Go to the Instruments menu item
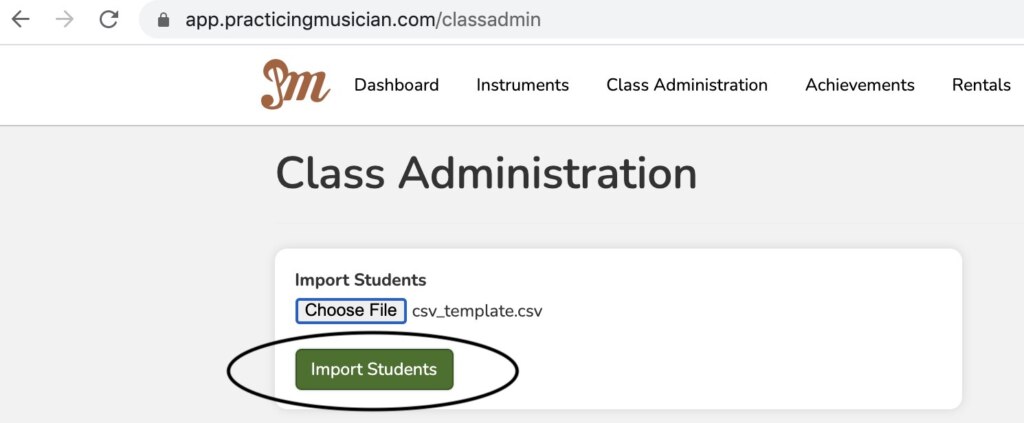The height and width of the screenshot is (423, 1024). pyautogui.click(x=522, y=85)
